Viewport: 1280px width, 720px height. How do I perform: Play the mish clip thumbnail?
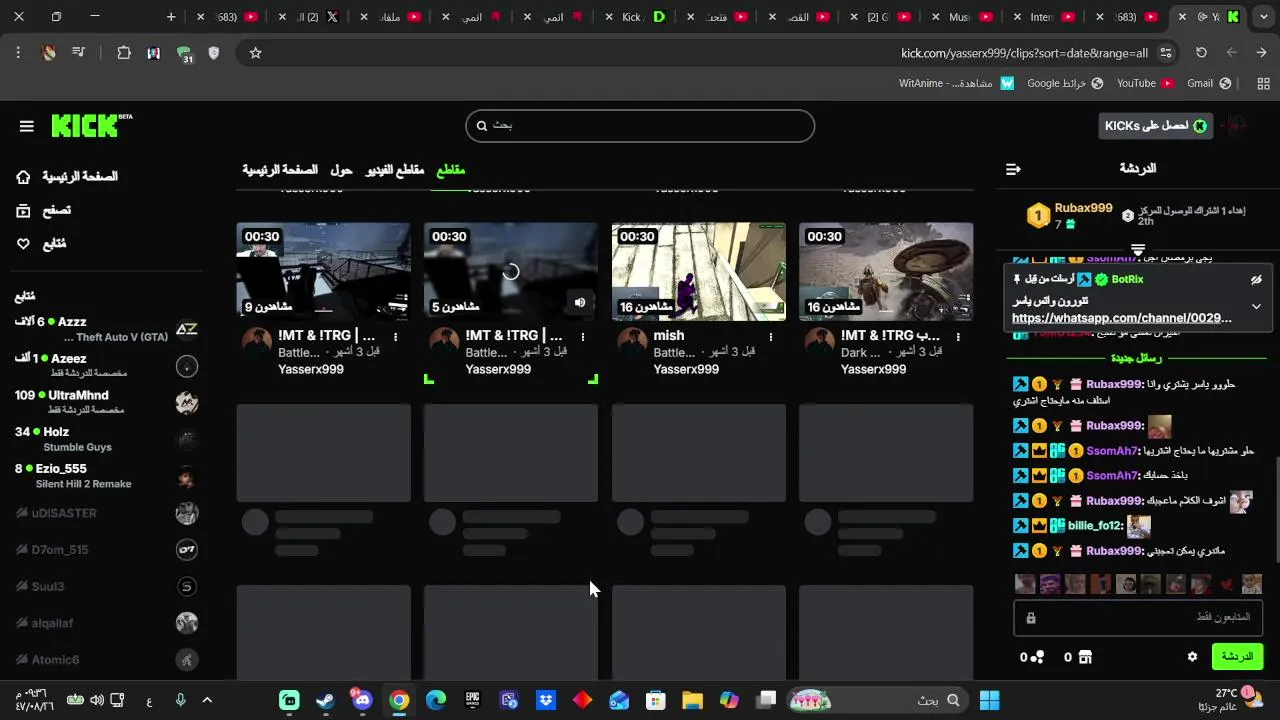tap(698, 271)
